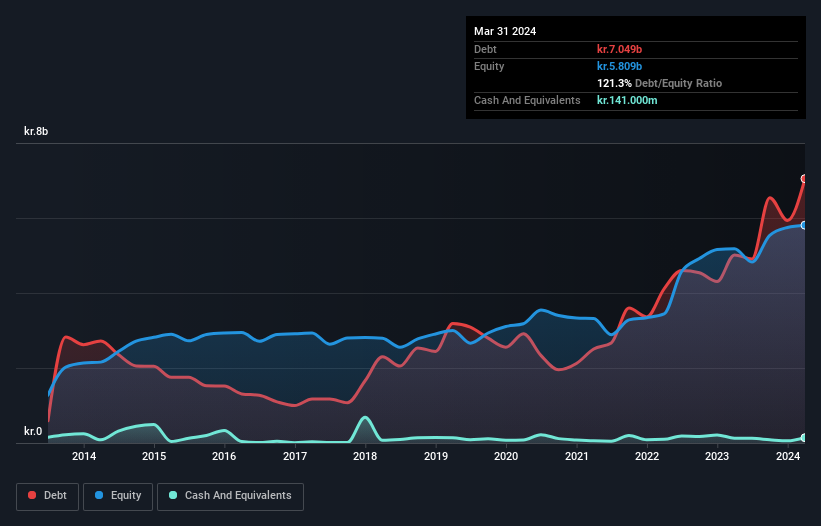The width and height of the screenshot is (821, 526).
Task: Click the kr.0 y-axis label
Action: (x=33, y=432)
